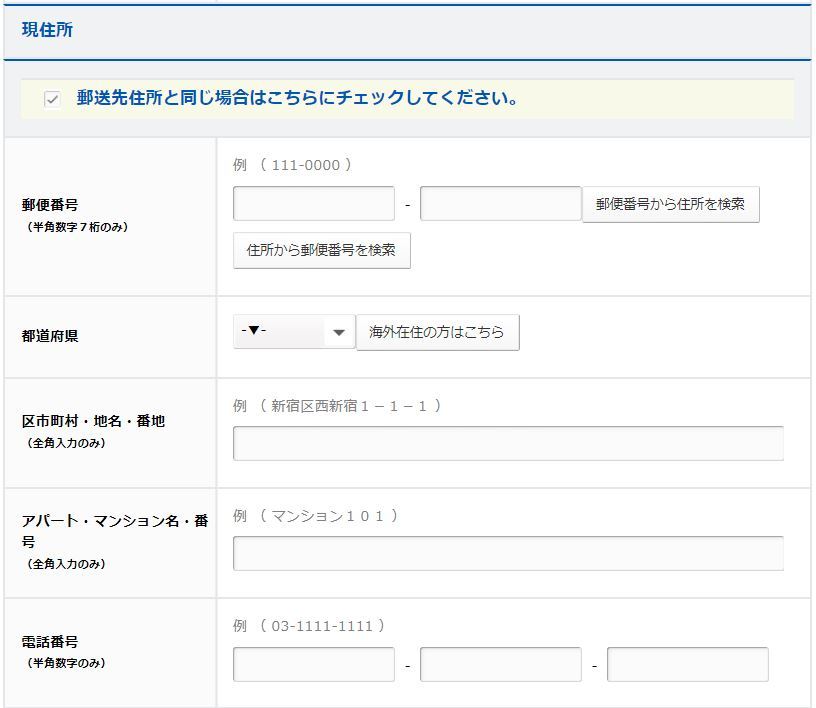The width and height of the screenshot is (816, 708).
Task: Click the 区市町村・地名・番地 field label
Action: tap(93, 421)
